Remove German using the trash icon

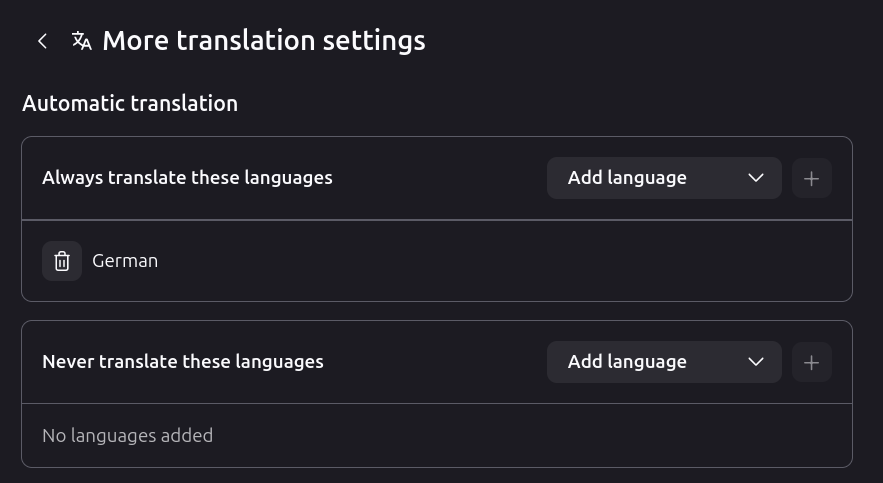[62, 261]
